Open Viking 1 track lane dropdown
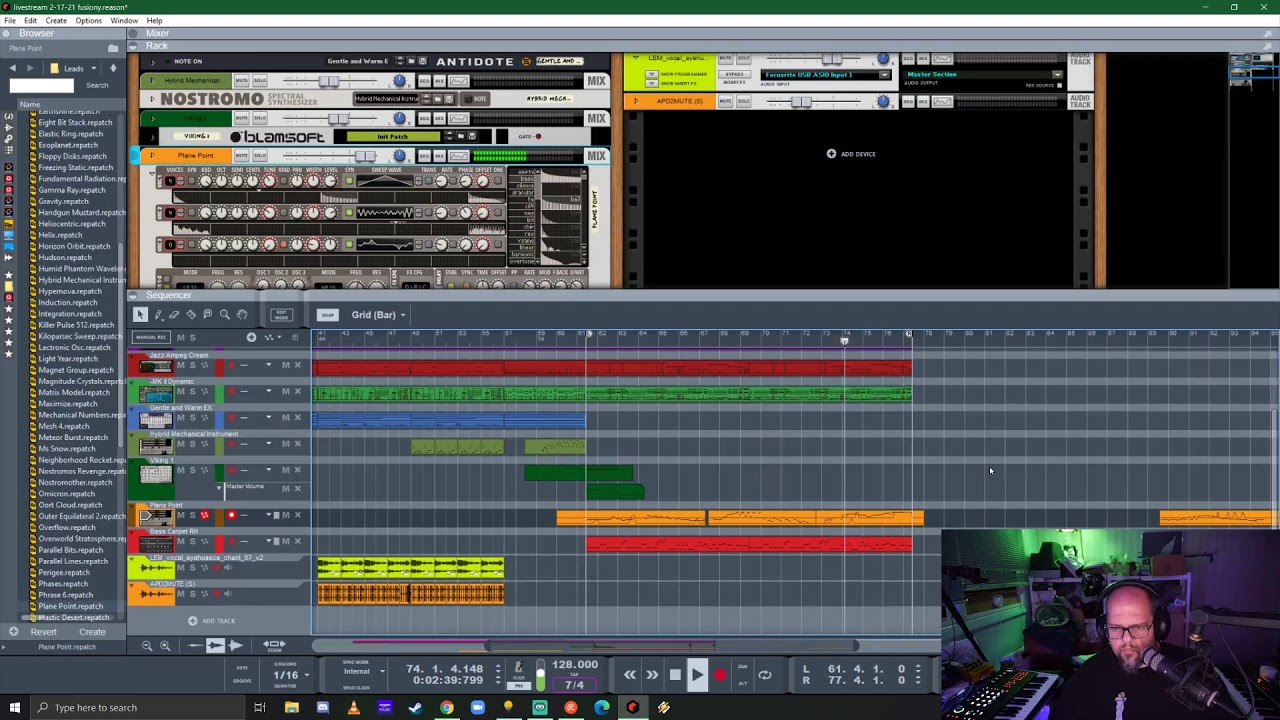The height and width of the screenshot is (720, 1280). tap(268, 470)
